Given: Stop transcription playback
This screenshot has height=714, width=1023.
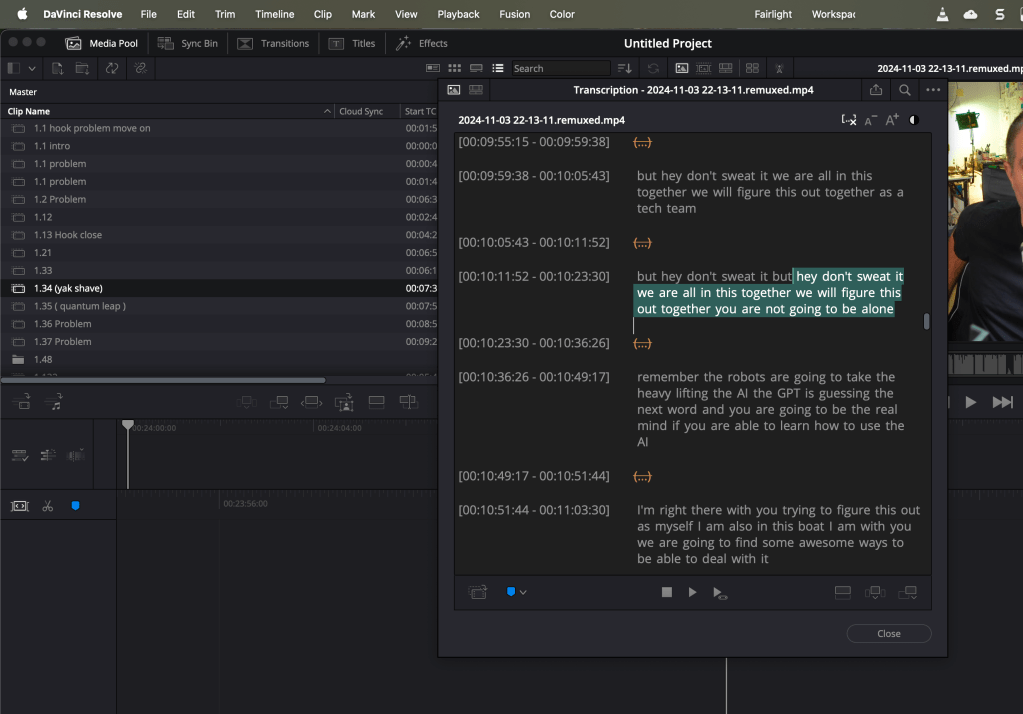Looking at the screenshot, I should click(666, 592).
